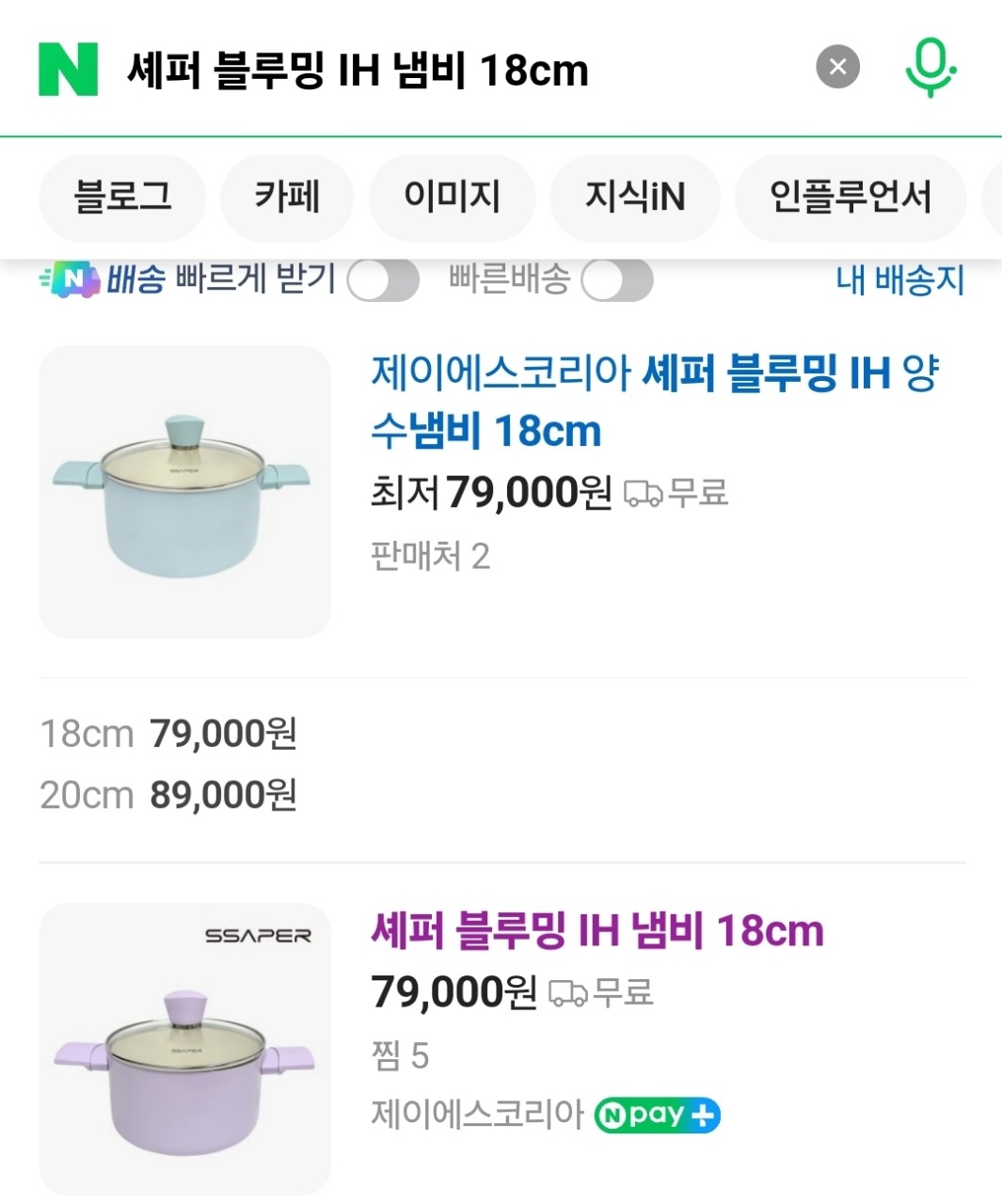
Task: Start voice search with microphone icon
Action: 930,68
